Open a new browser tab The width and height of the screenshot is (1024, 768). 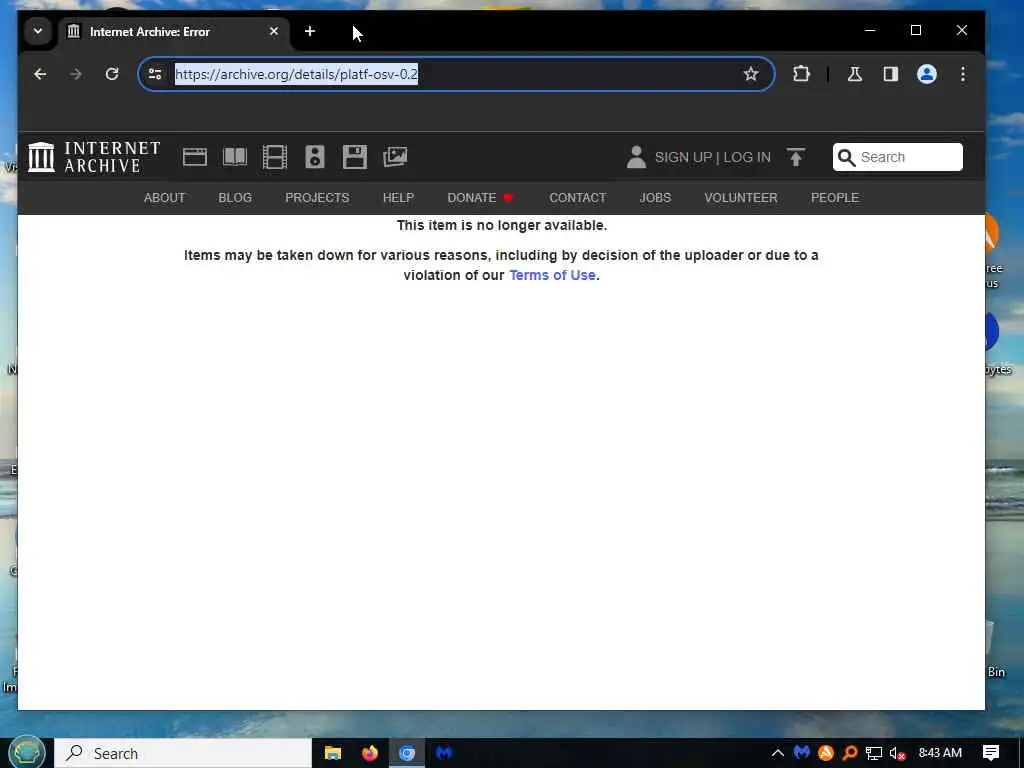310,31
